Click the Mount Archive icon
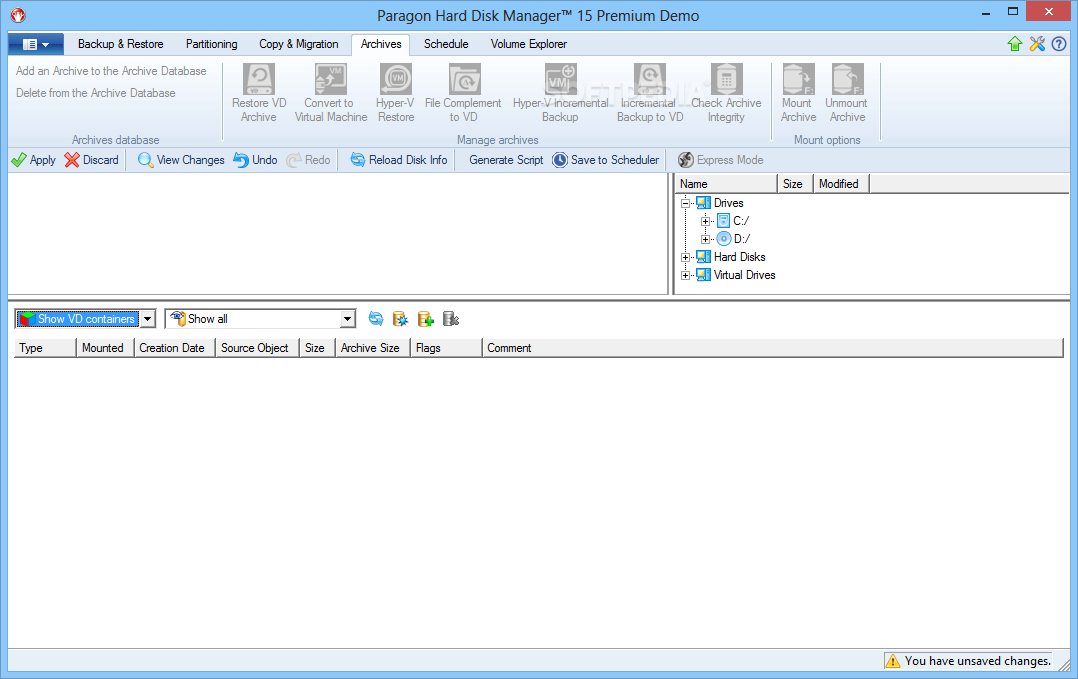Image resolution: width=1078 pixels, height=679 pixels. click(798, 79)
